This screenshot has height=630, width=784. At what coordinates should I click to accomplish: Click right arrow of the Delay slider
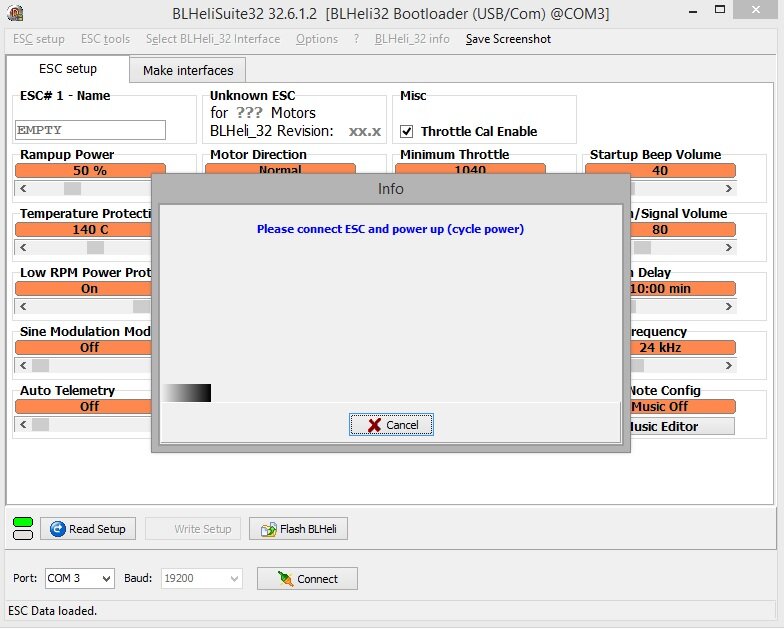[x=728, y=306]
